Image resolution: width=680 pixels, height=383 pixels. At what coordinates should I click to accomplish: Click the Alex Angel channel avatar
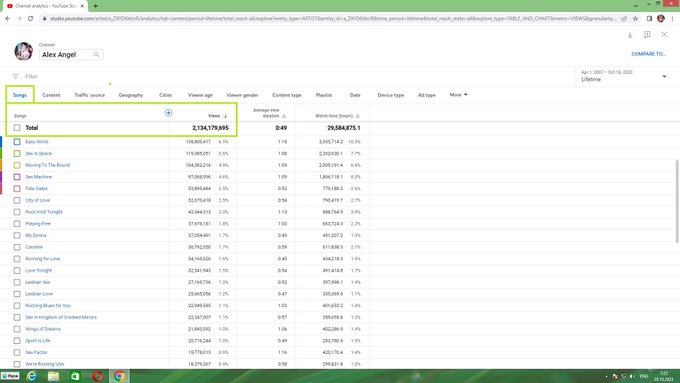23,51
